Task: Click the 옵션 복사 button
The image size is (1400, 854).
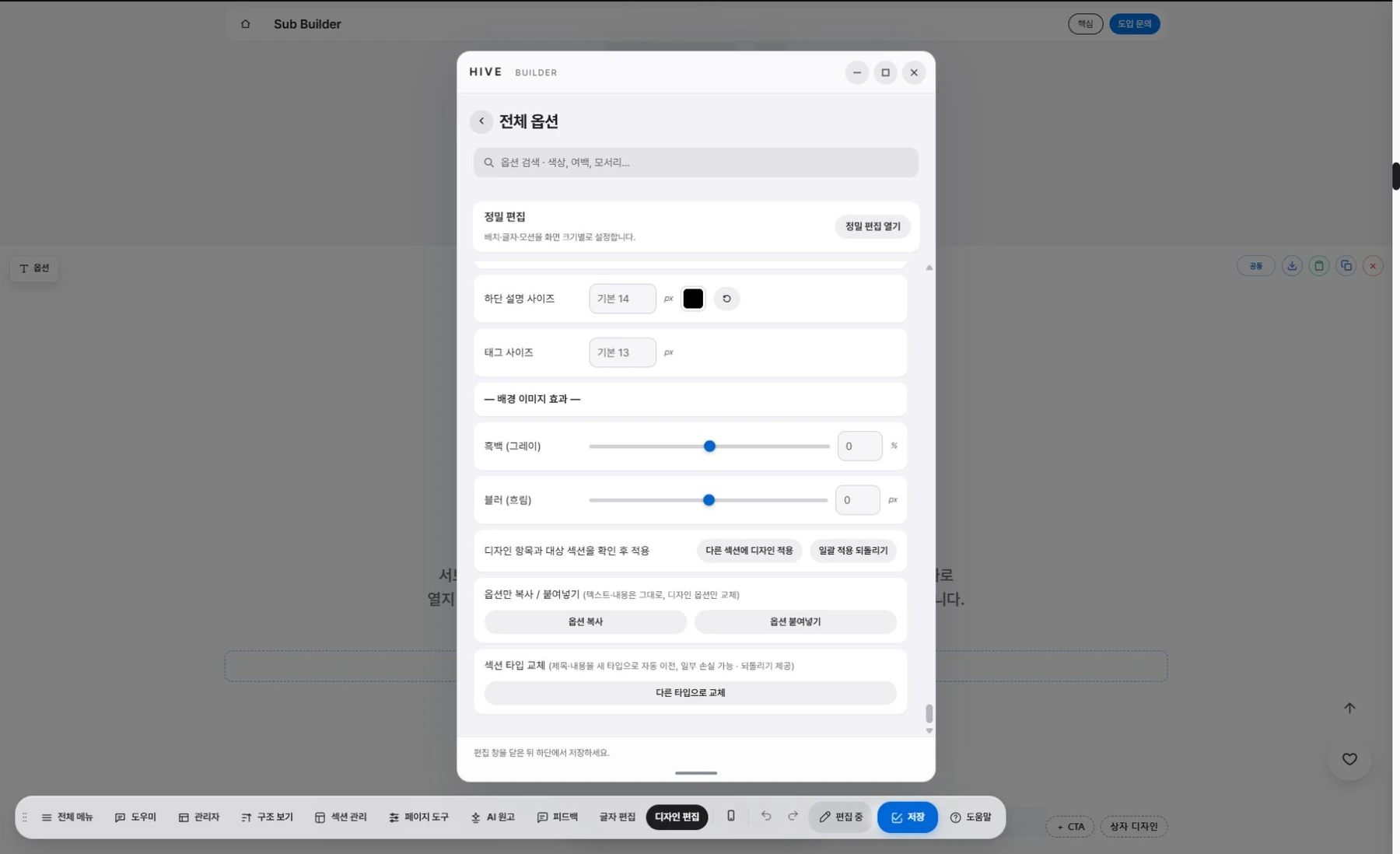Action: 586,621
